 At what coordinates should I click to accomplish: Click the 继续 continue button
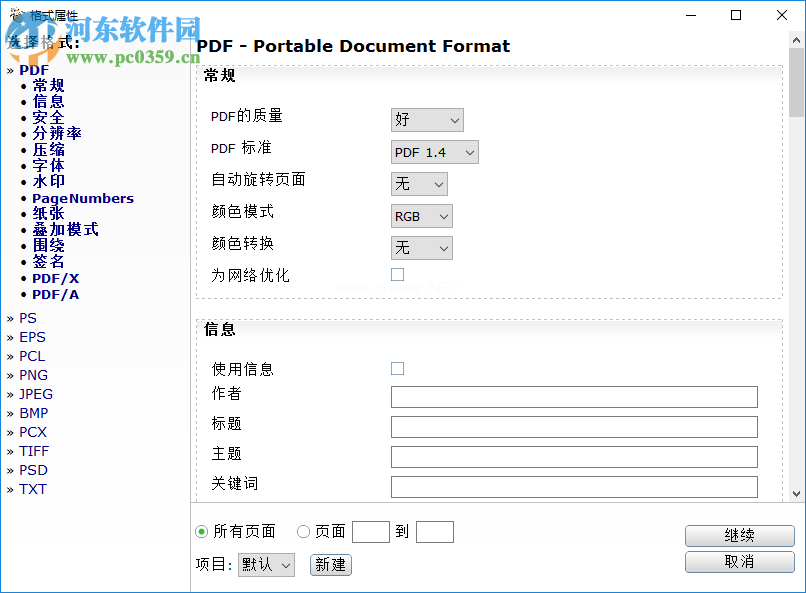[x=740, y=536]
